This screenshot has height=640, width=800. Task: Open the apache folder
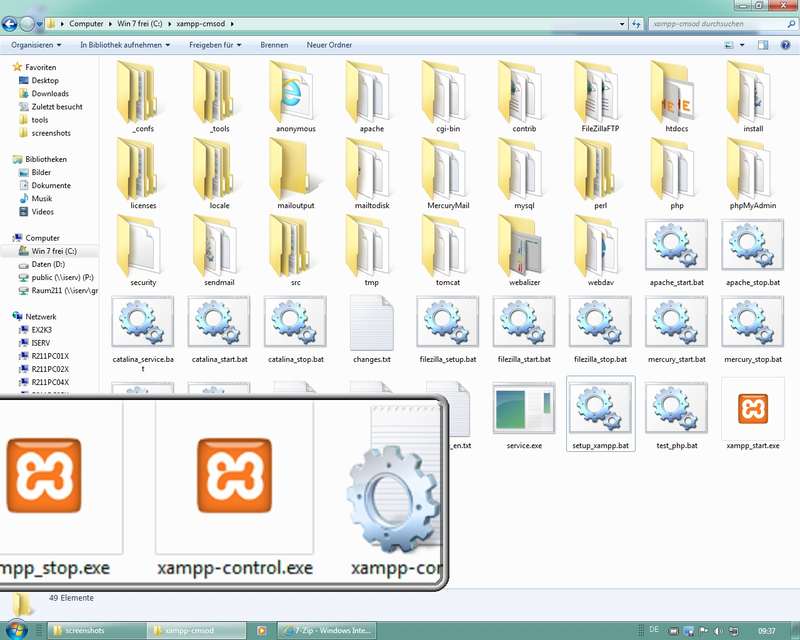pyautogui.click(x=371, y=97)
